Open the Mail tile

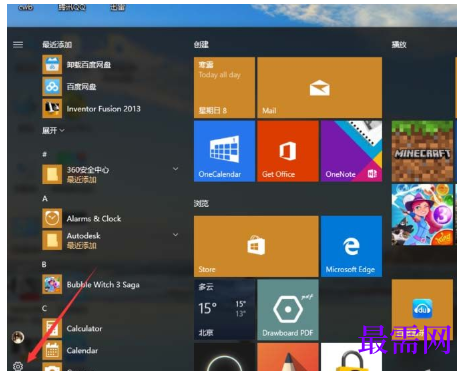pos(320,87)
